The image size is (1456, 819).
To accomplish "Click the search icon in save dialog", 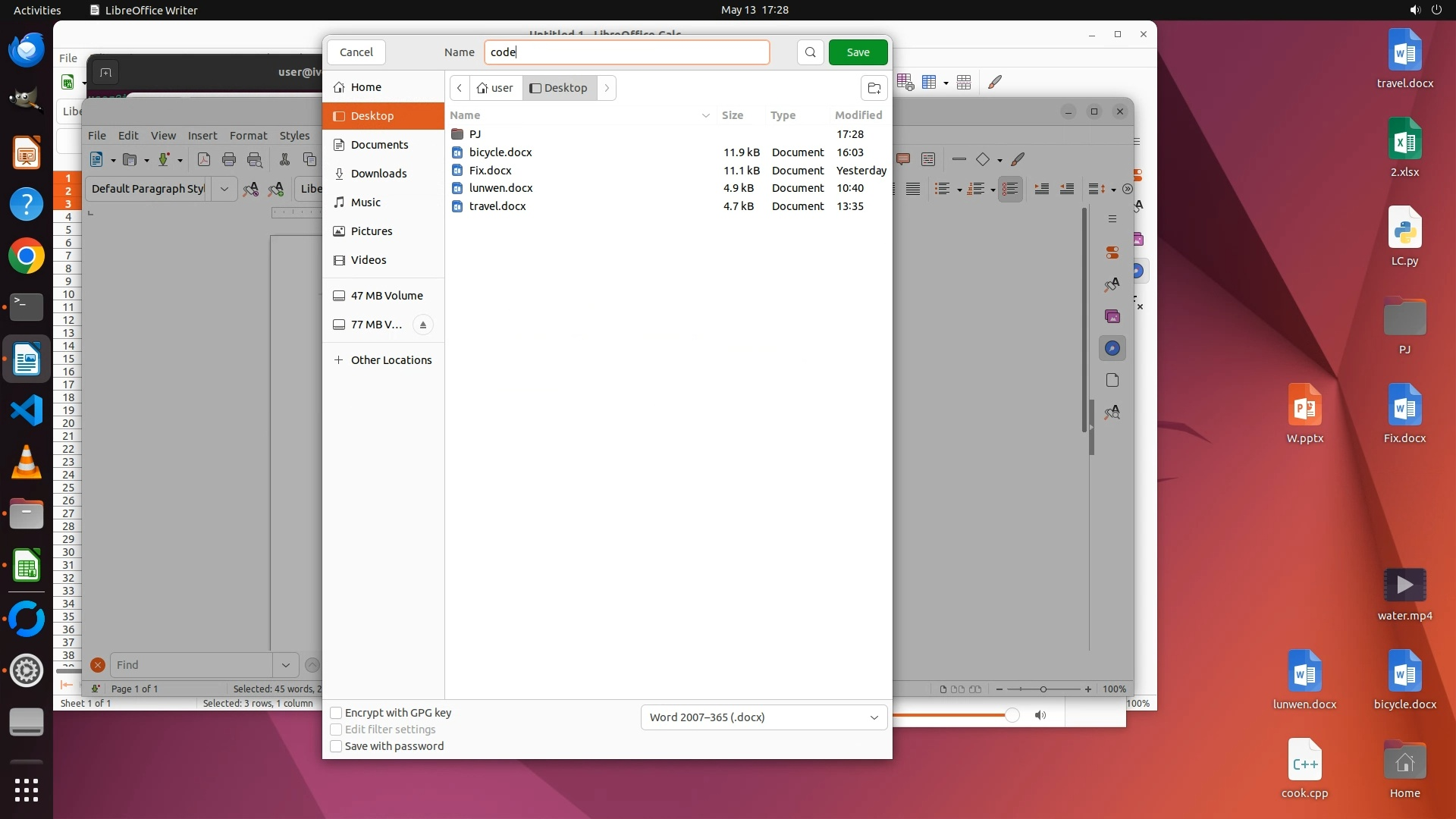I will [x=810, y=52].
